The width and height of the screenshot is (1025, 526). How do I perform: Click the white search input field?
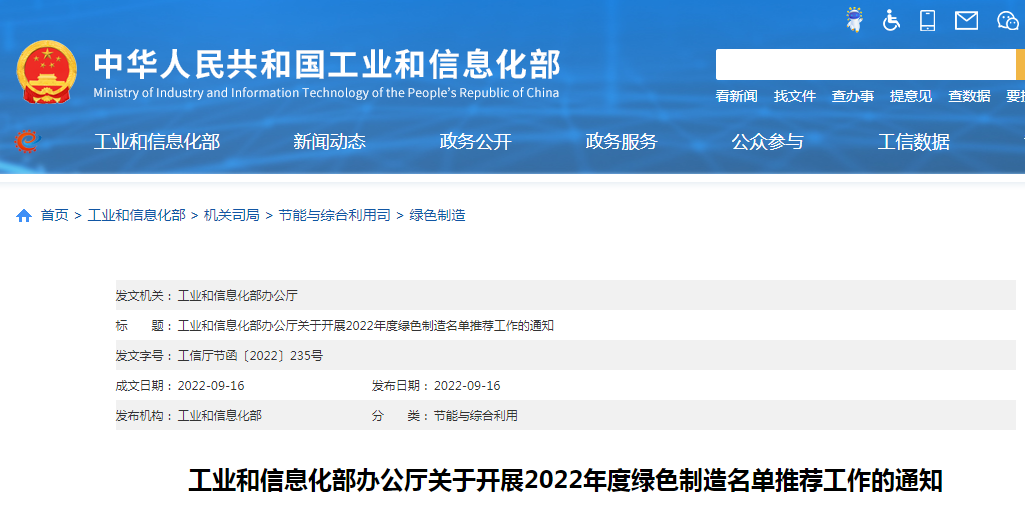tap(865, 64)
